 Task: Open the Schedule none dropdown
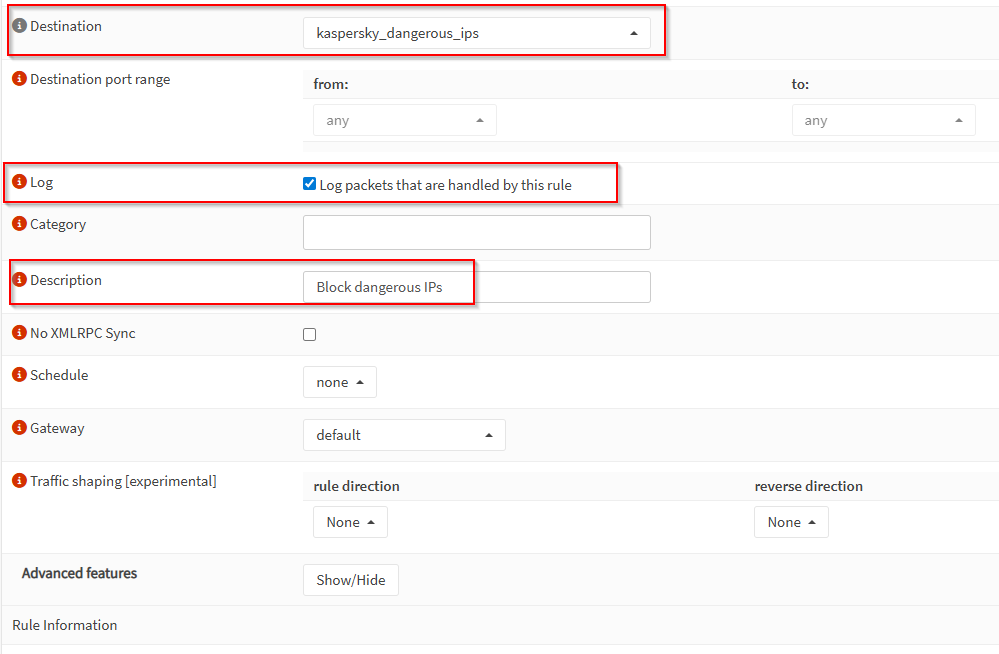(339, 382)
